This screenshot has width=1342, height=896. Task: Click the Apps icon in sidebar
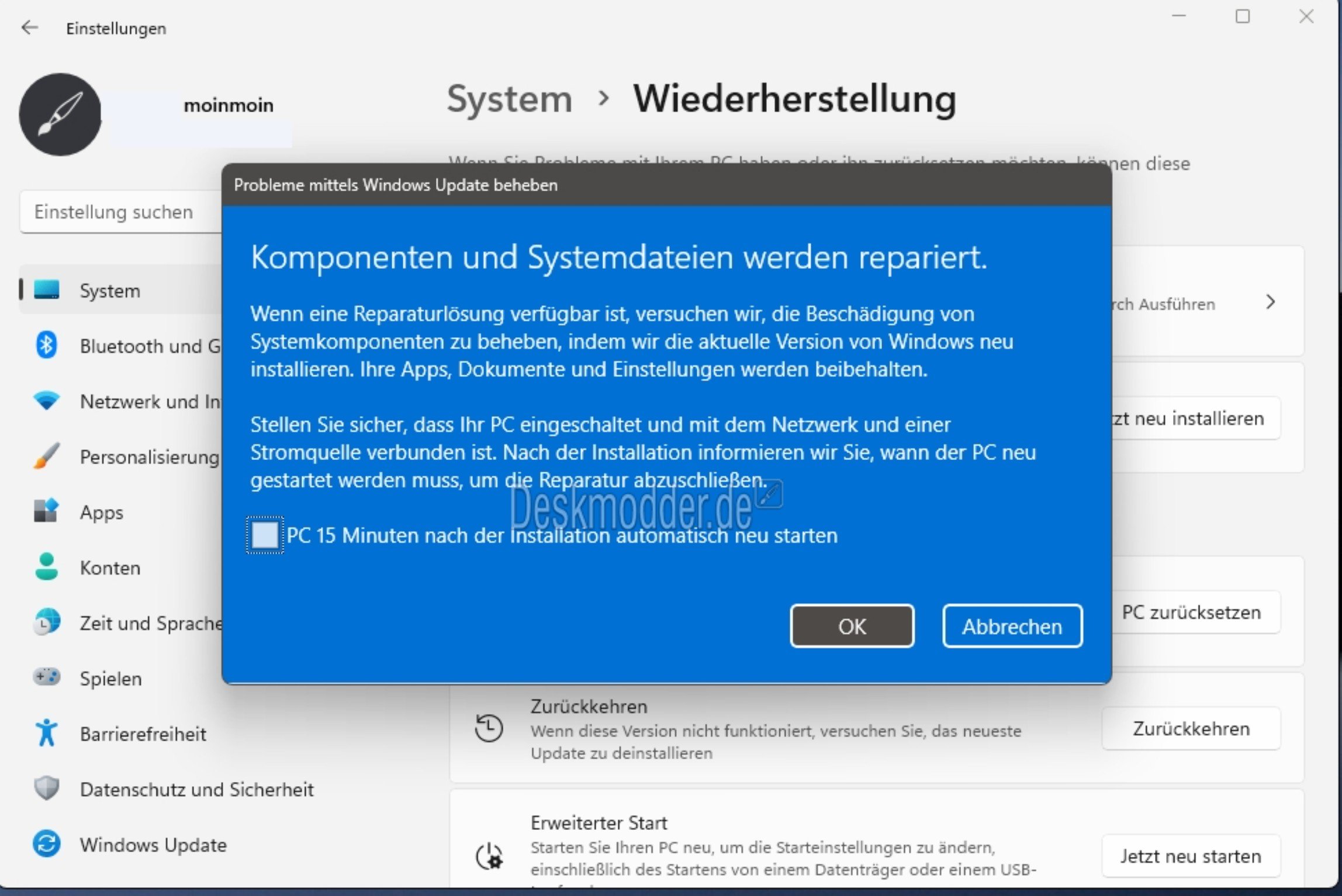46,511
